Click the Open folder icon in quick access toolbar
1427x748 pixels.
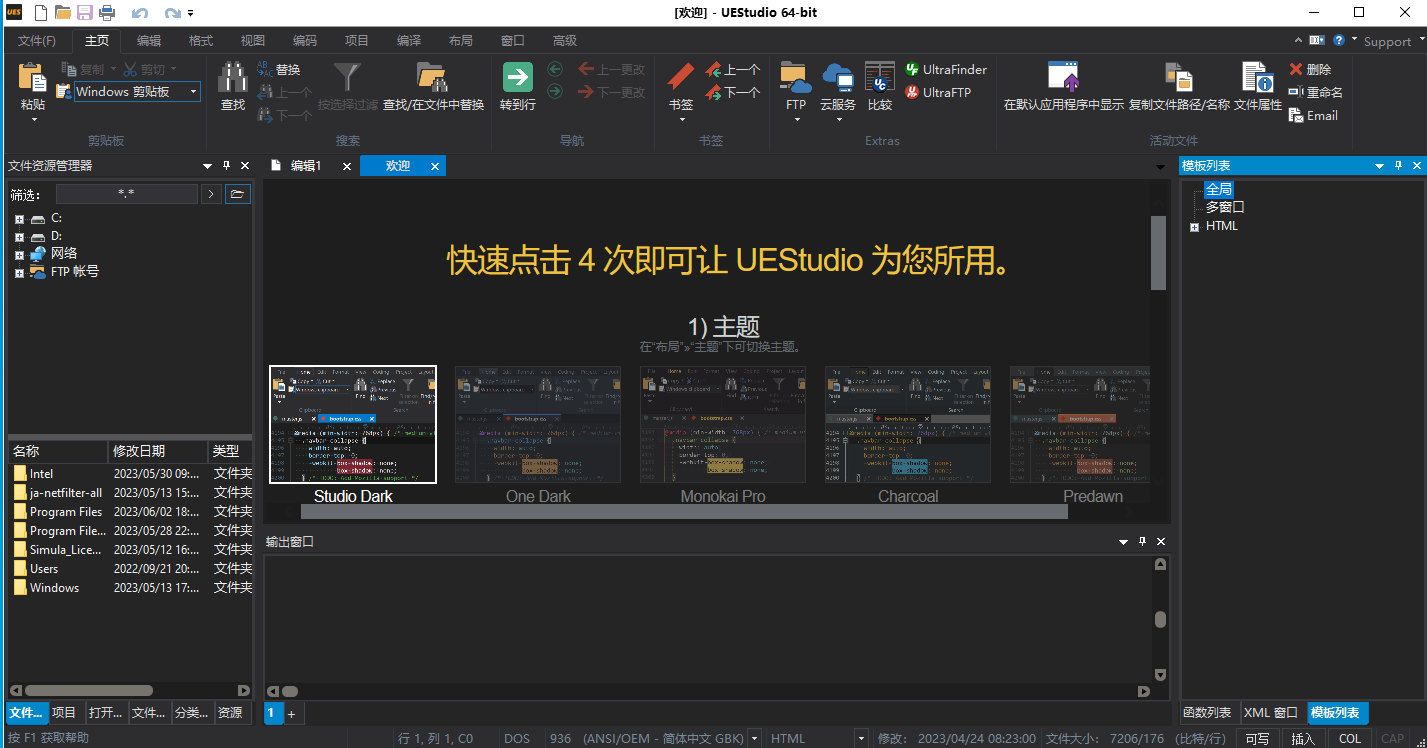click(63, 13)
